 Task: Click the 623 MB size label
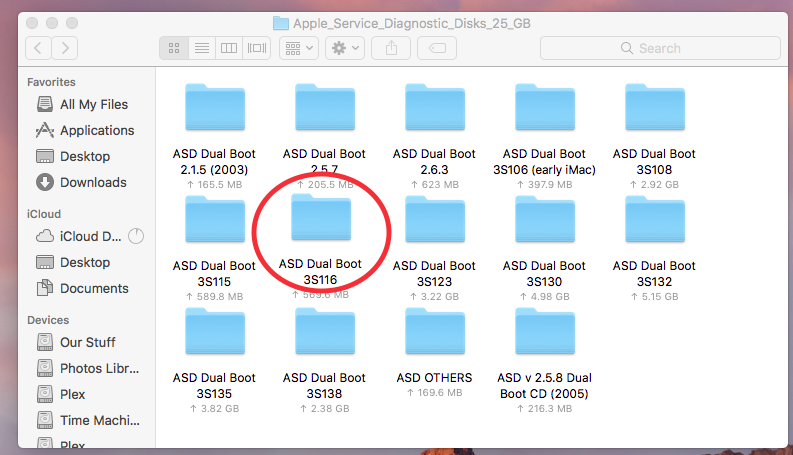[434, 185]
